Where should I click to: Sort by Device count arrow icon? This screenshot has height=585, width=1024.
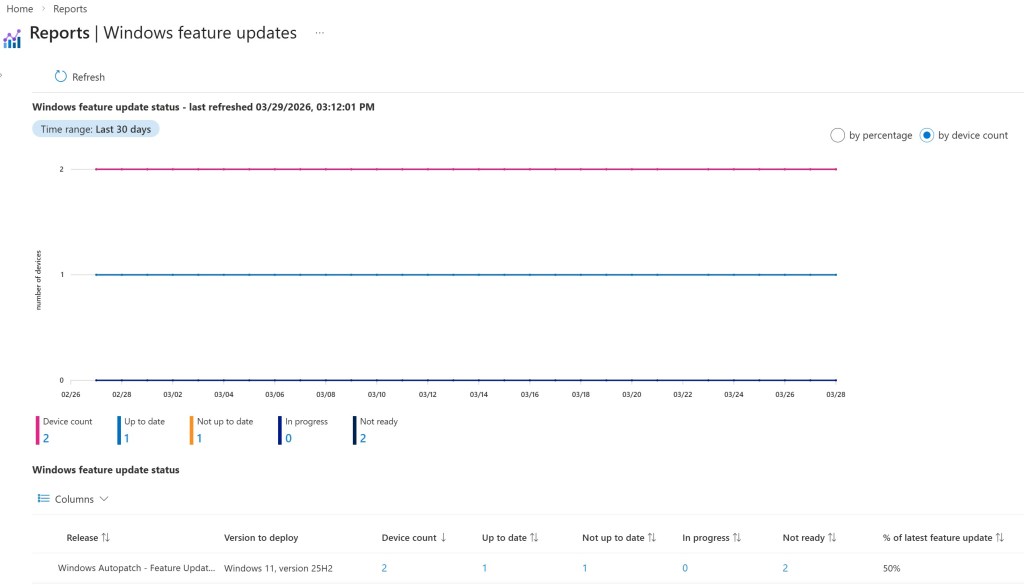443,538
